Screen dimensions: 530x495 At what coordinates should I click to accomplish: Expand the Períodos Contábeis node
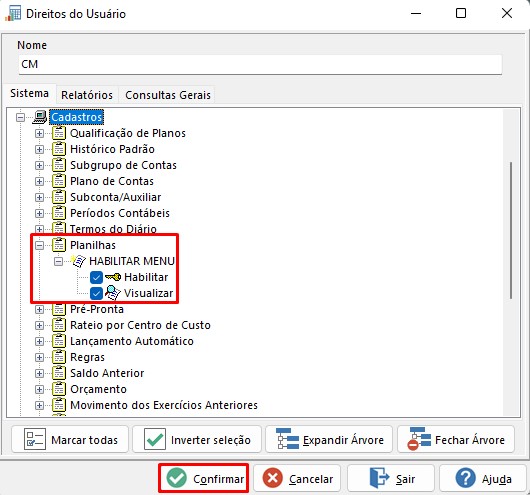tap(40, 213)
